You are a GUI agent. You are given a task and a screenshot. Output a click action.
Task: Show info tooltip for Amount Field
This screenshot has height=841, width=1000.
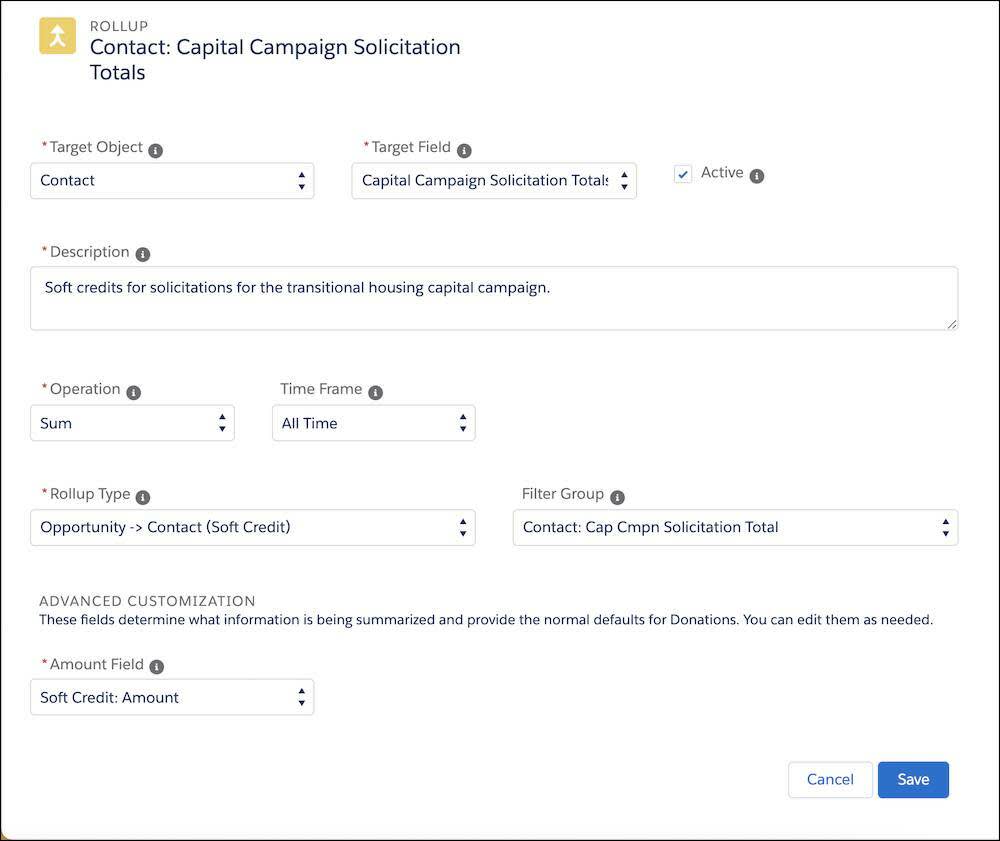tap(157, 667)
